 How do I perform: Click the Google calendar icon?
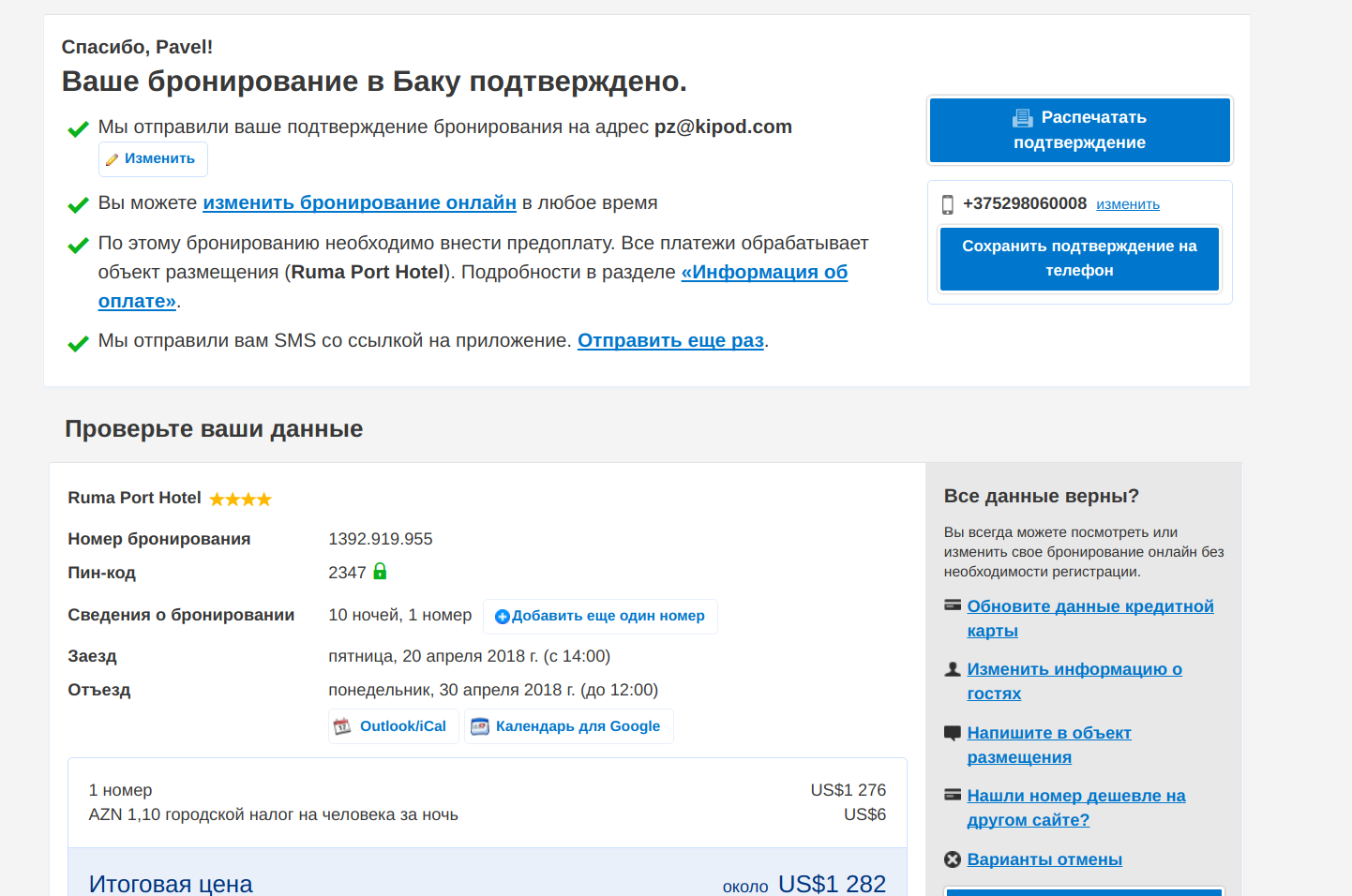click(x=480, y=726)
